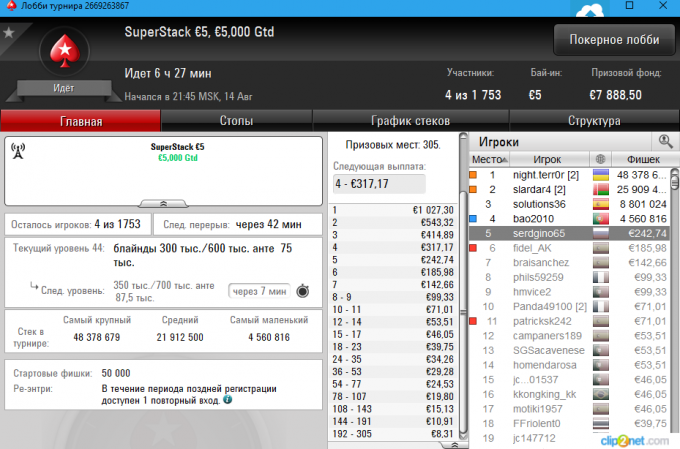The width and height of the screenshot is (680, 449).
Task: Click next payout field 4 - €317,17
Action: [379, 184]
